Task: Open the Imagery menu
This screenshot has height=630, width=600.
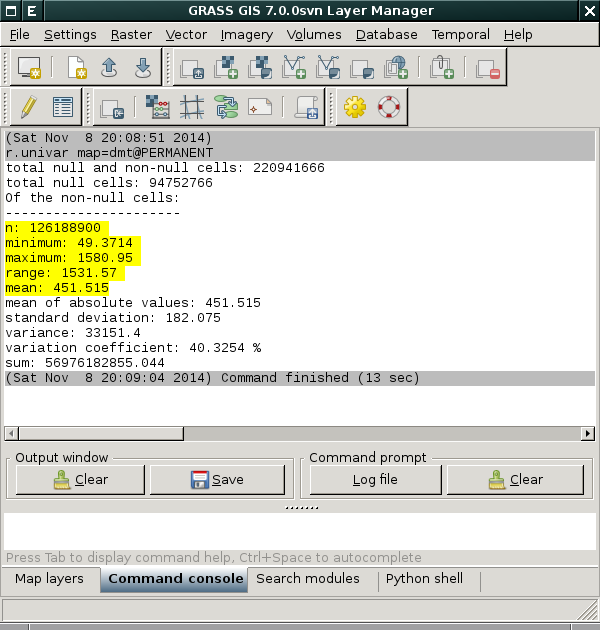Action: pos(247,35)
